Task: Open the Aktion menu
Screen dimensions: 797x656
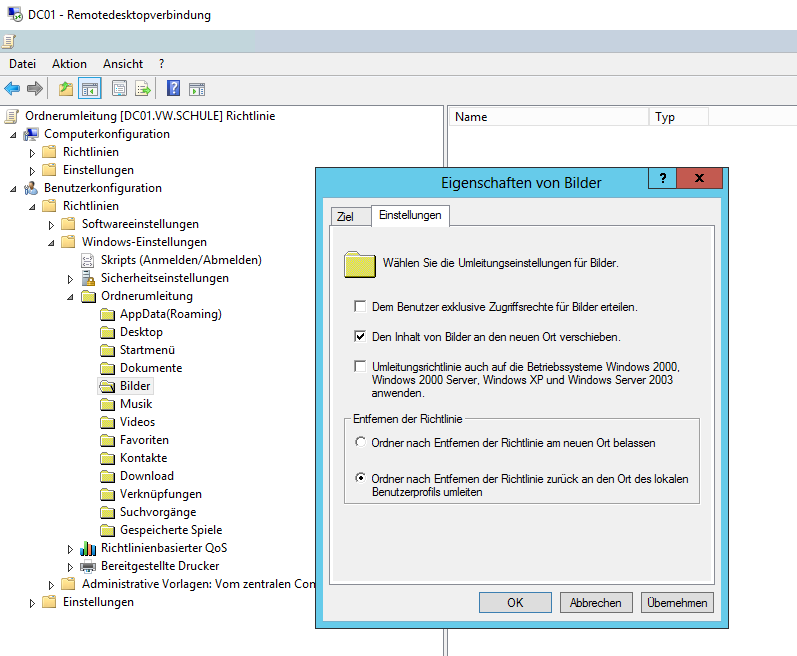Action: [x=69, y=63]
